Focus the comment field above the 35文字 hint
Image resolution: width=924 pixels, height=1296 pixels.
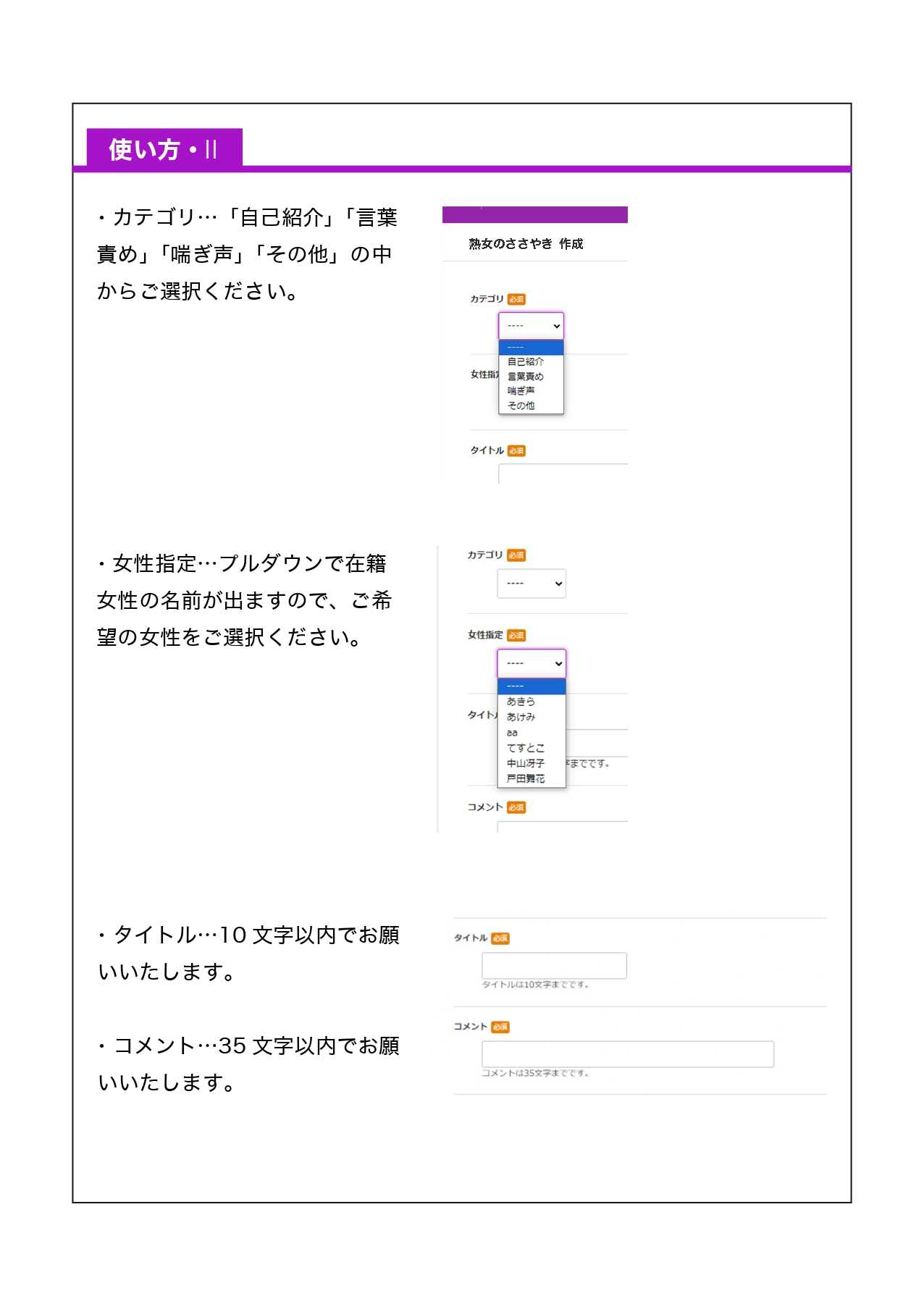(x=627, y=1054)
